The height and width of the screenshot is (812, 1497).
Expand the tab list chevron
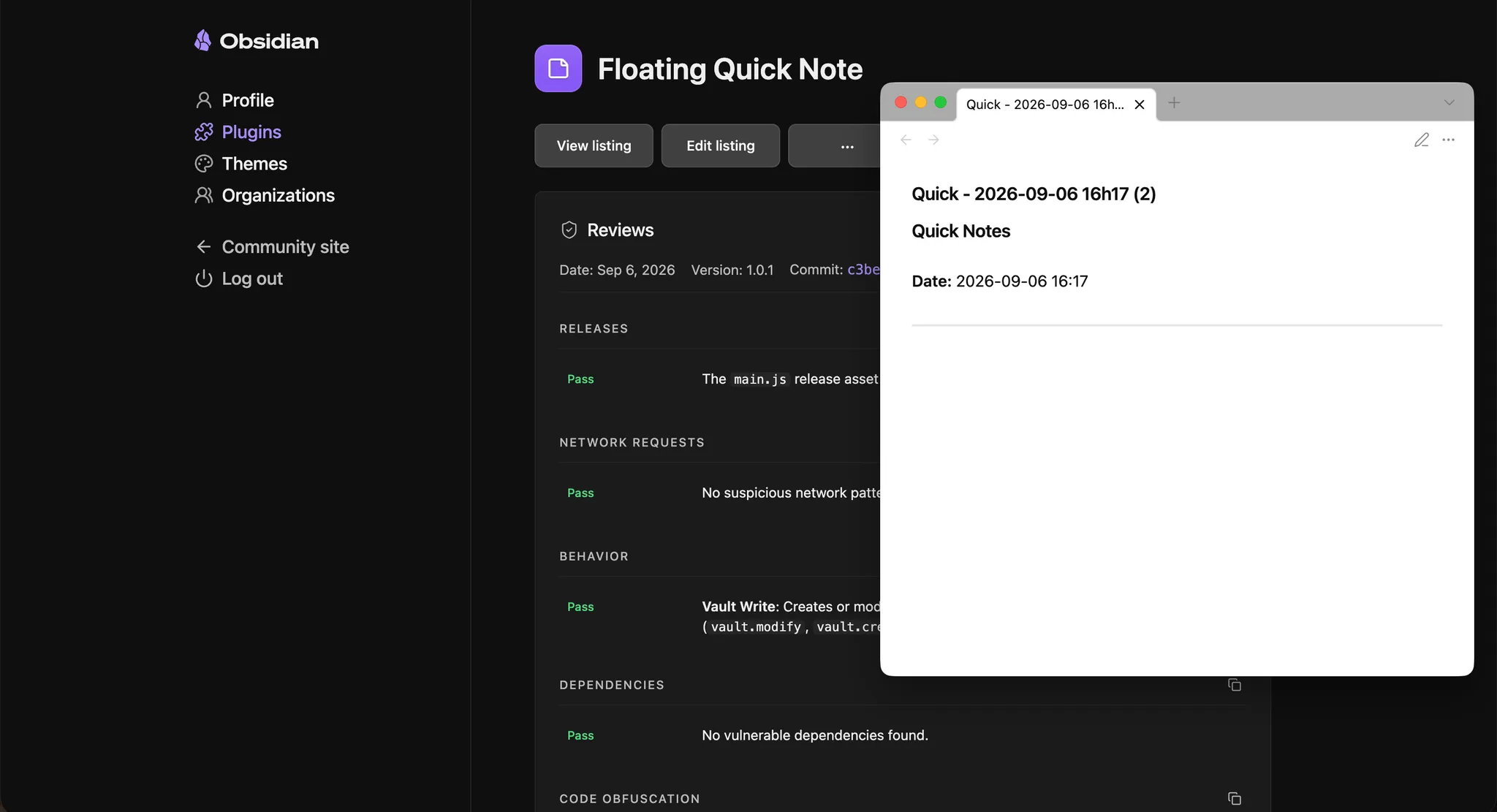(x=1449, y=103)
